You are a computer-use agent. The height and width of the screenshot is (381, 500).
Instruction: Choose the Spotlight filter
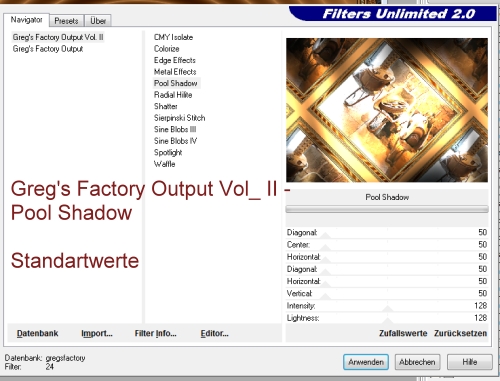coord(168,153)
